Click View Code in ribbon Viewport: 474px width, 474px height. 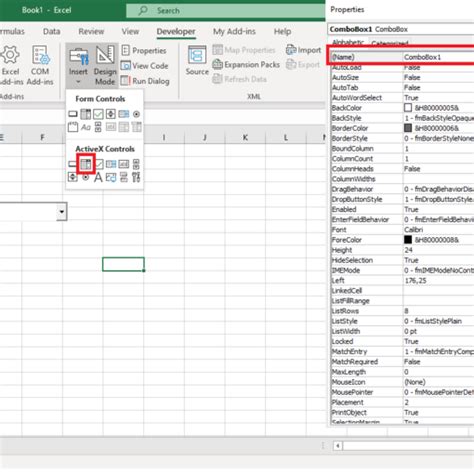click(144, 66)
